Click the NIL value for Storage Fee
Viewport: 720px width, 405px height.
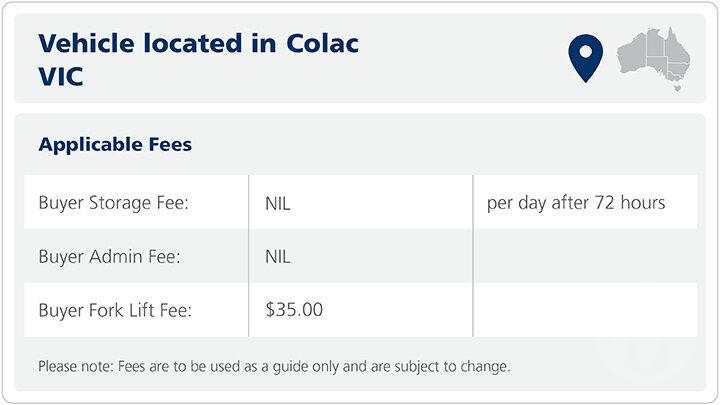[x=278, y=203]
